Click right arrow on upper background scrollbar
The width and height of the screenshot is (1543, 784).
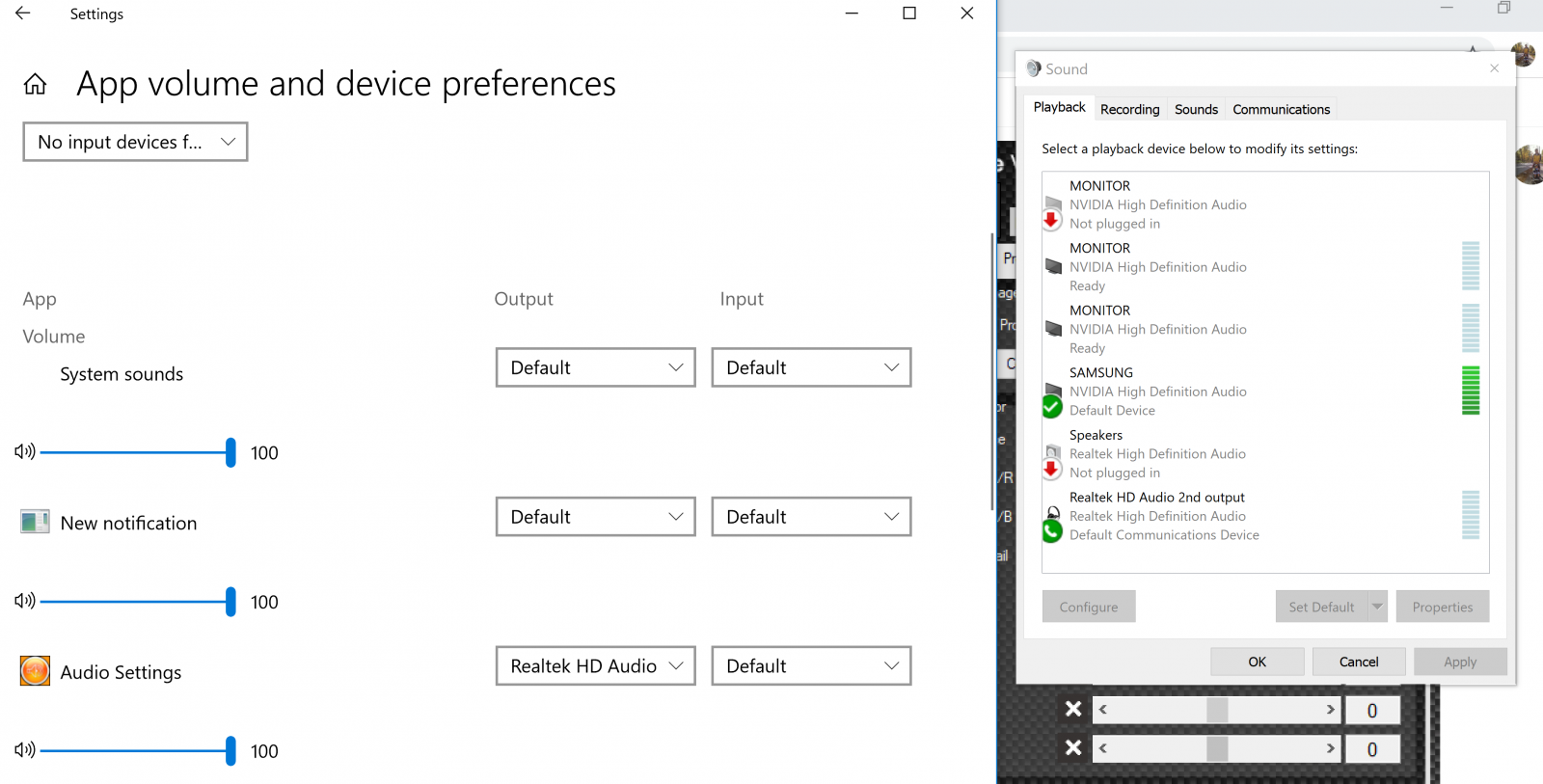pos(1330,710)
